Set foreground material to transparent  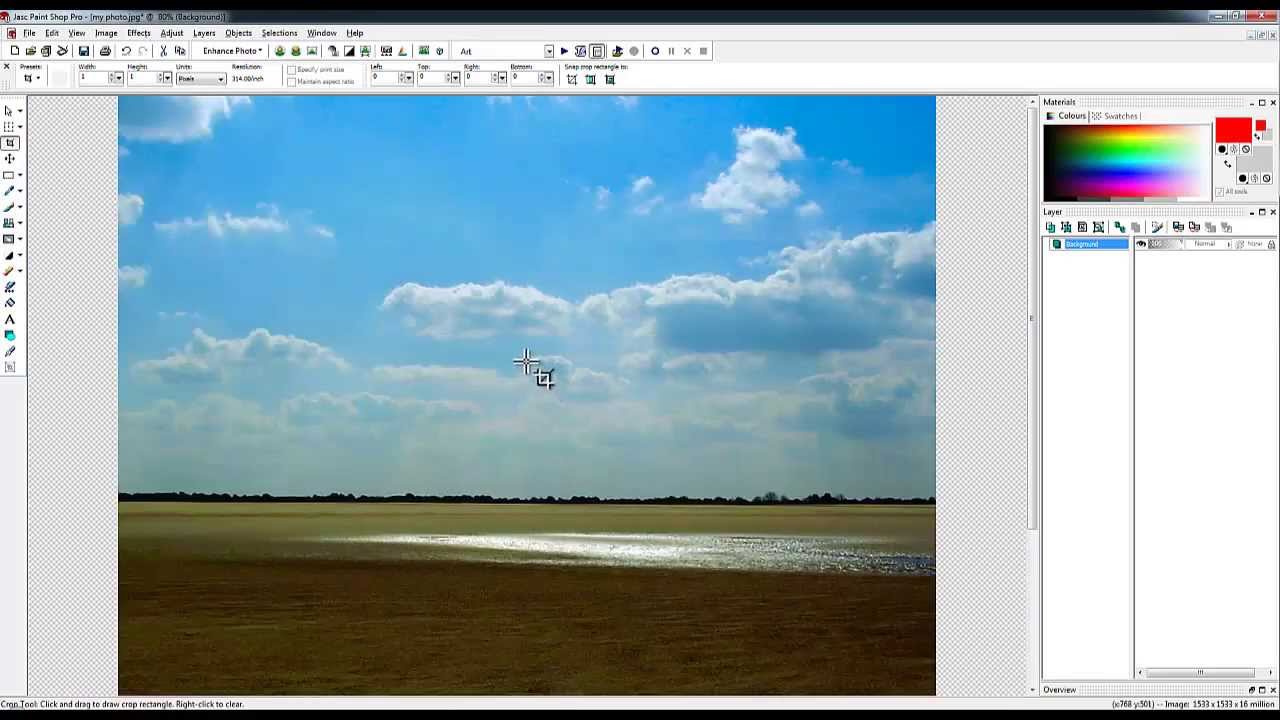tap(1246, 149)
